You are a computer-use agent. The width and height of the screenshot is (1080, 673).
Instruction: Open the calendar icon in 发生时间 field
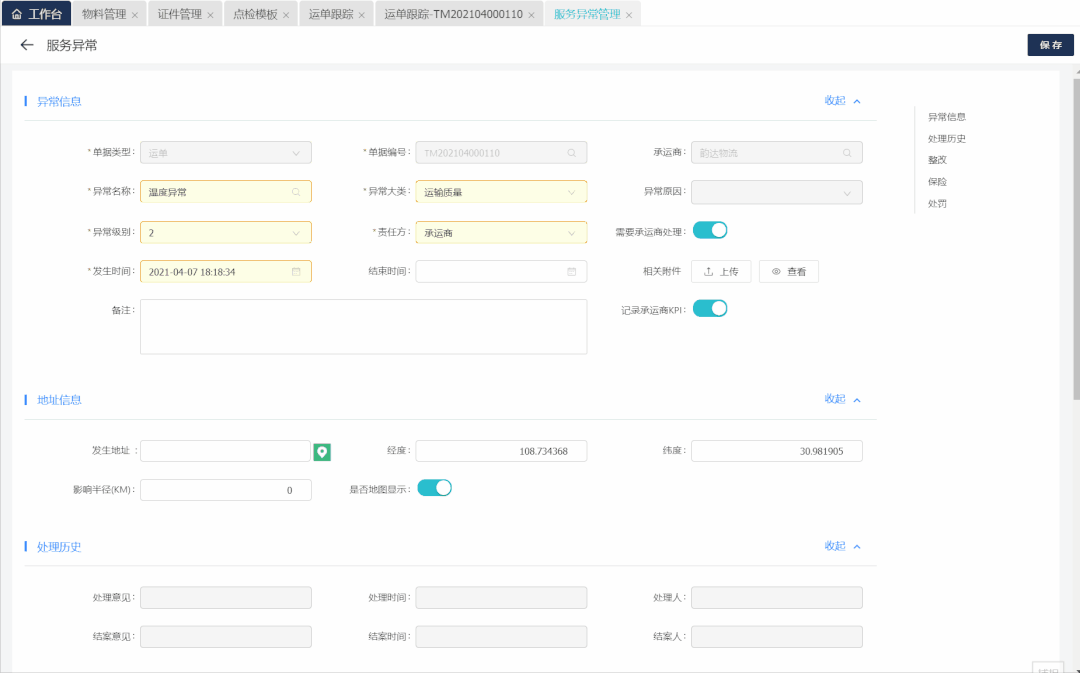click(x=296, y=272)
